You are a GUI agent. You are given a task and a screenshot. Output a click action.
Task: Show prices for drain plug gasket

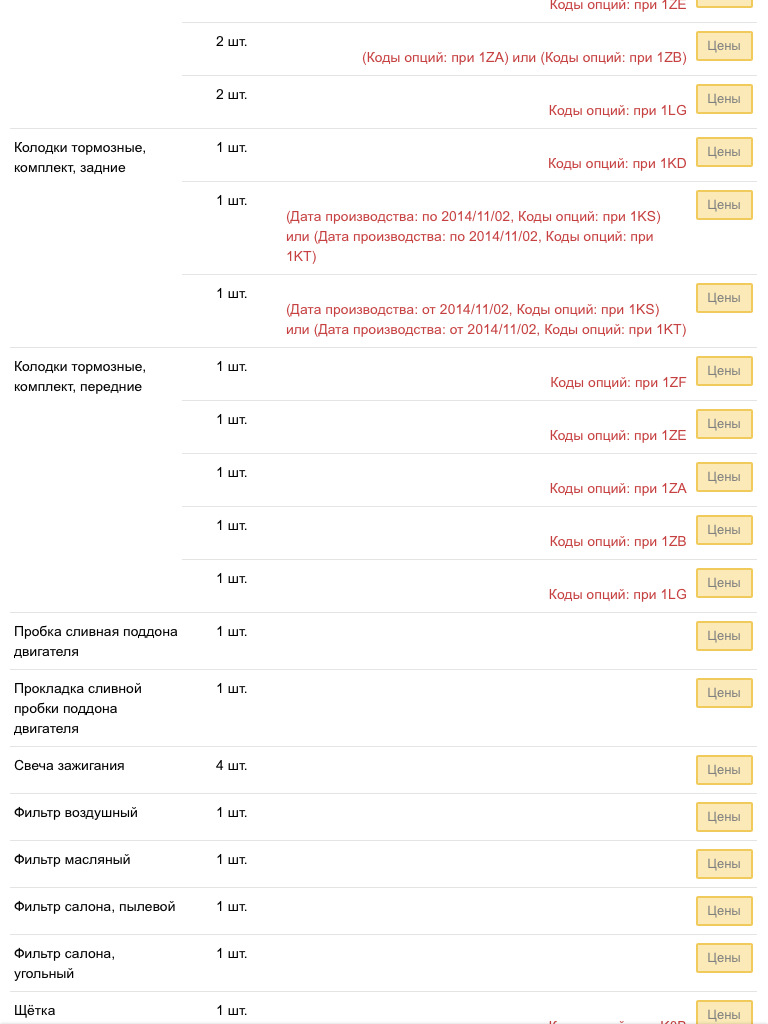tap(724, 692)
